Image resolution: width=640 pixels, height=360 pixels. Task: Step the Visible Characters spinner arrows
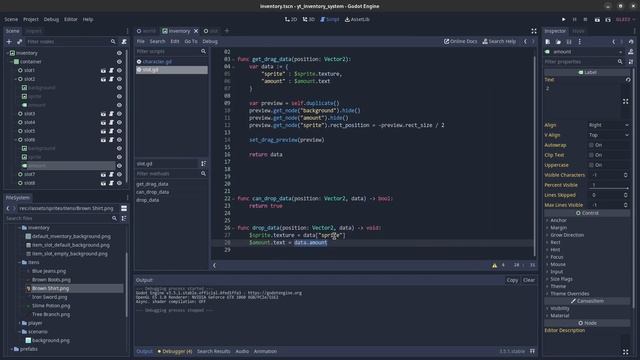[x=626, y=175]
